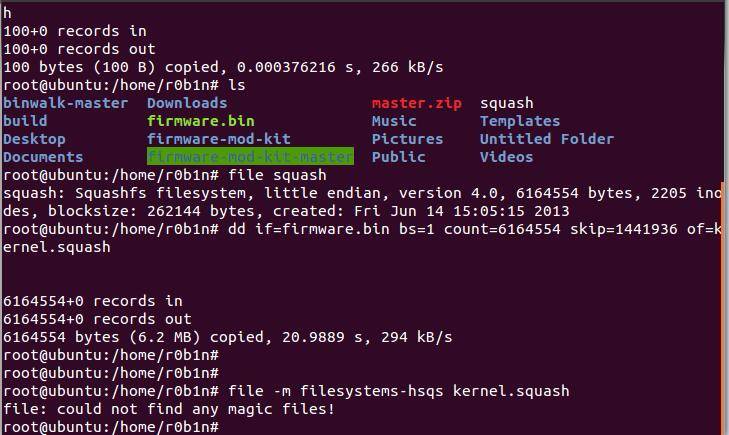Image resolution: width=729 pixels, height=435 pixels.
Task: Click the binwalk-master directory name
Action: 65,103
